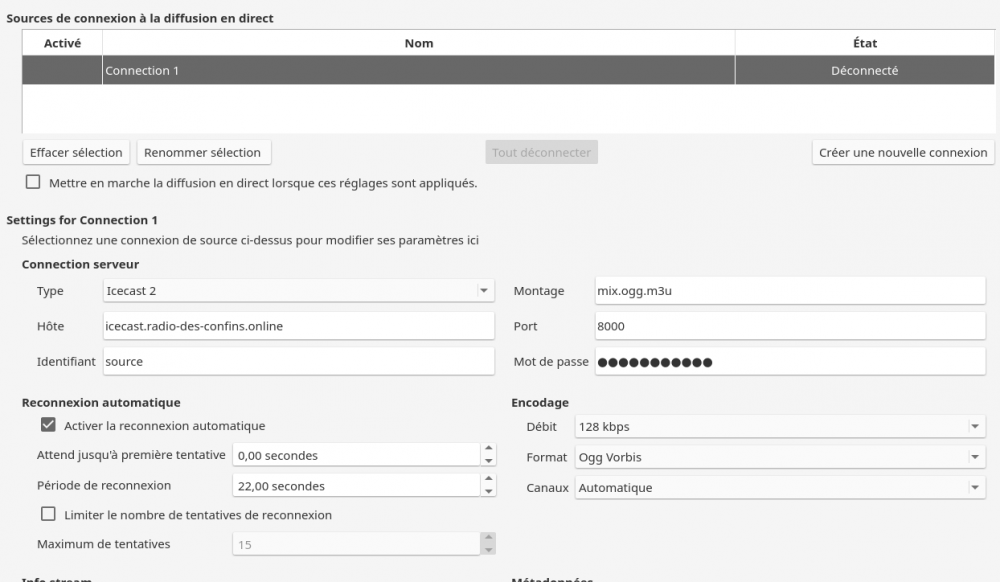Viewport: 1000px width, 582px height.
Task: Click the Mot de passe field
Action: pos(789,361)
